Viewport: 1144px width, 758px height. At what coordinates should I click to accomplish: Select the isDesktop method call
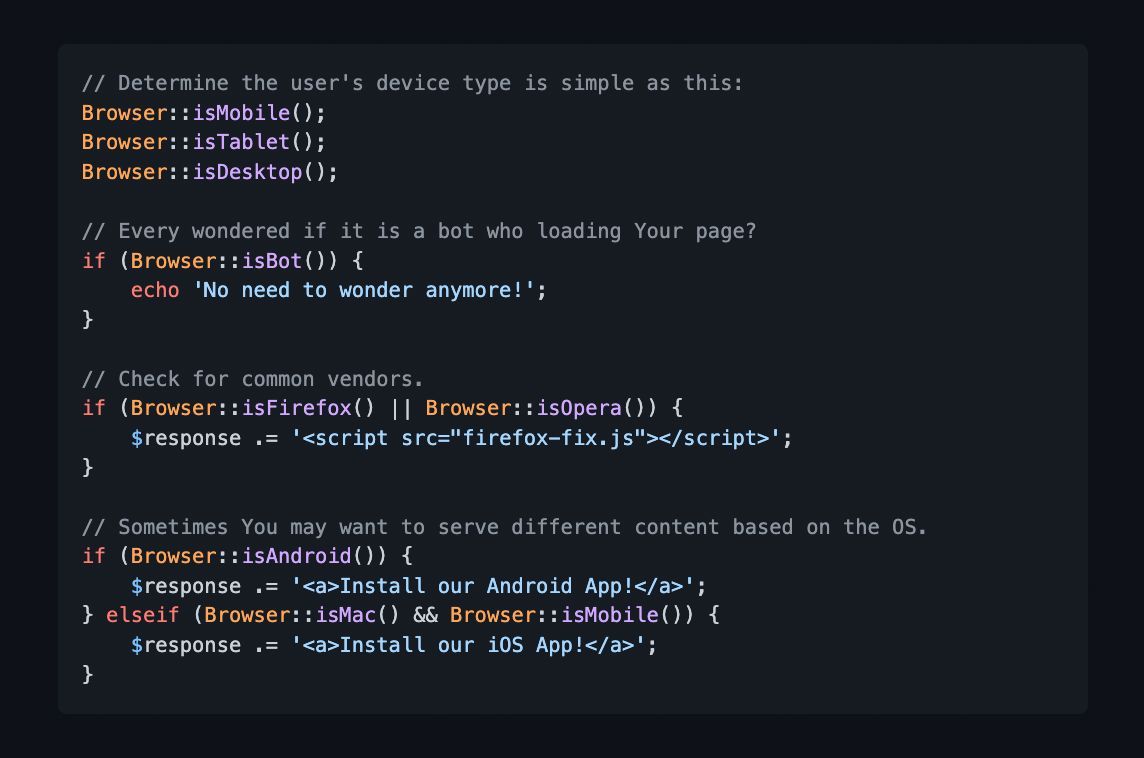[247, 172]
